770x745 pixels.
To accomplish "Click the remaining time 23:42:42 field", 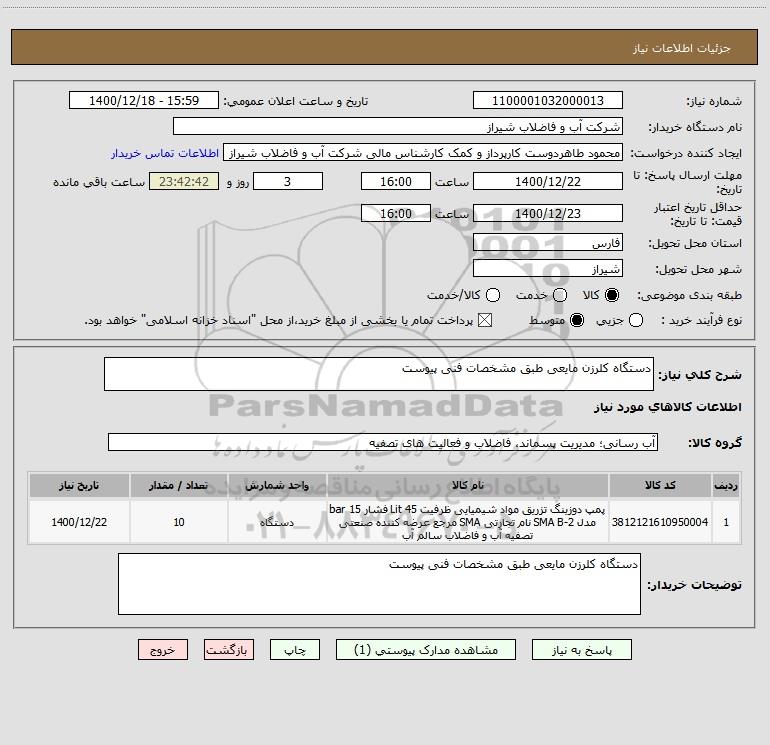I will [x=184, y=181].
